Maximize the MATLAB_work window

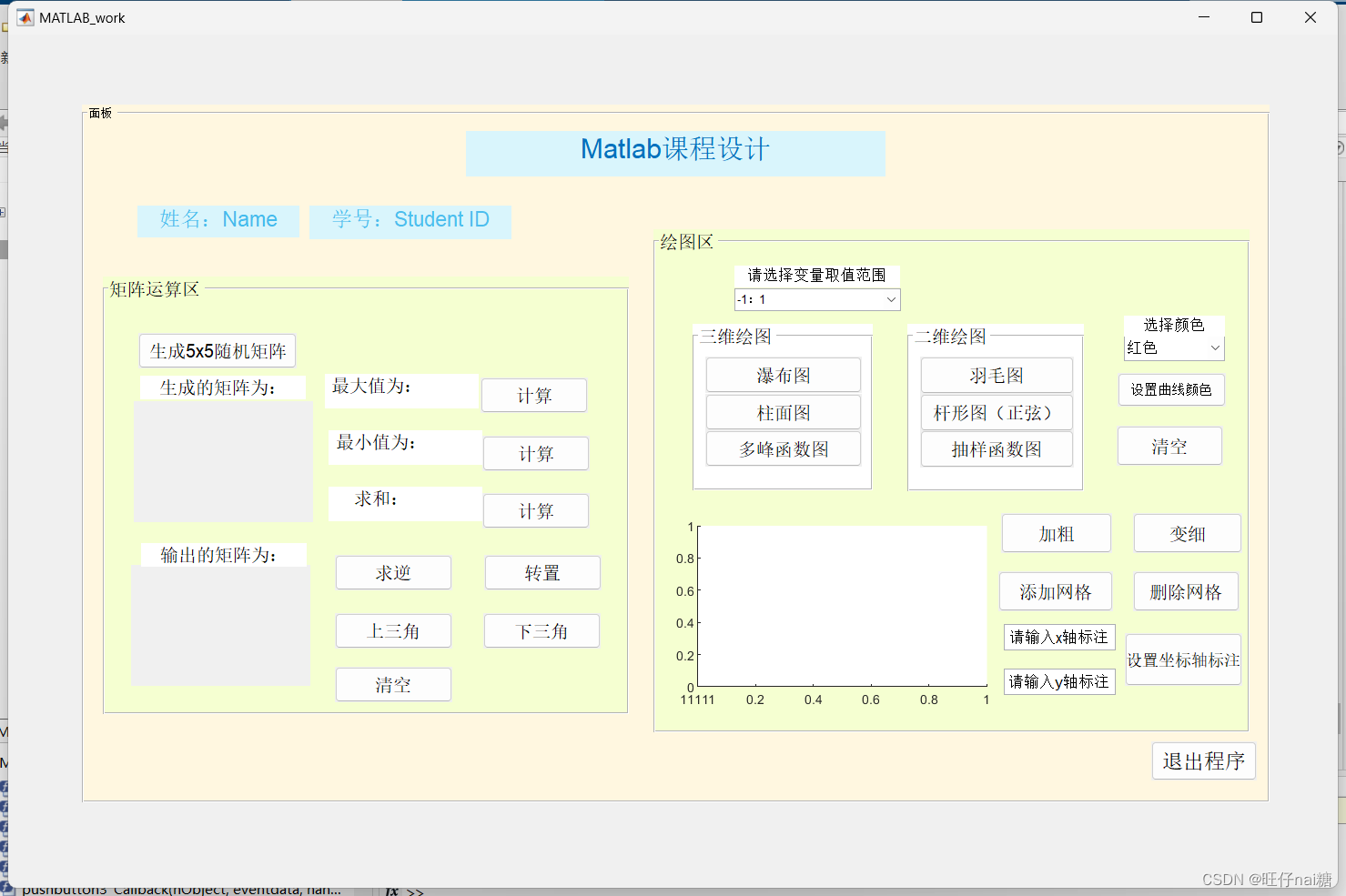(1257, 17)
